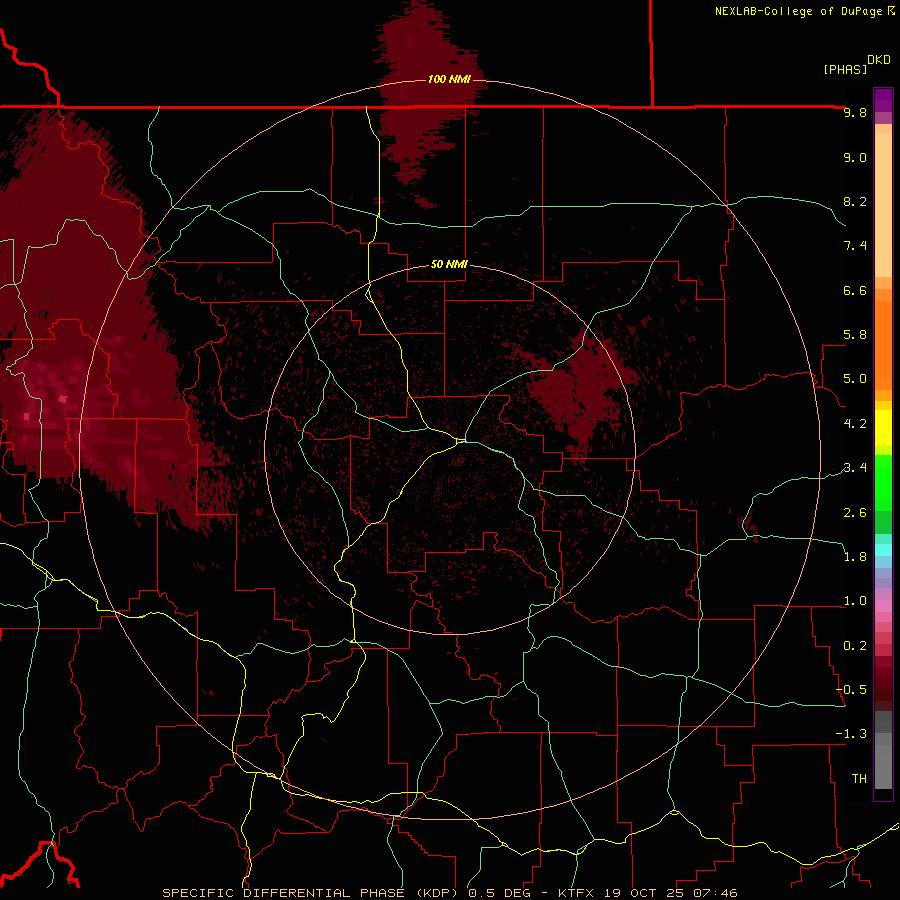Click the 9.8 value on the scale

point(855,113)
